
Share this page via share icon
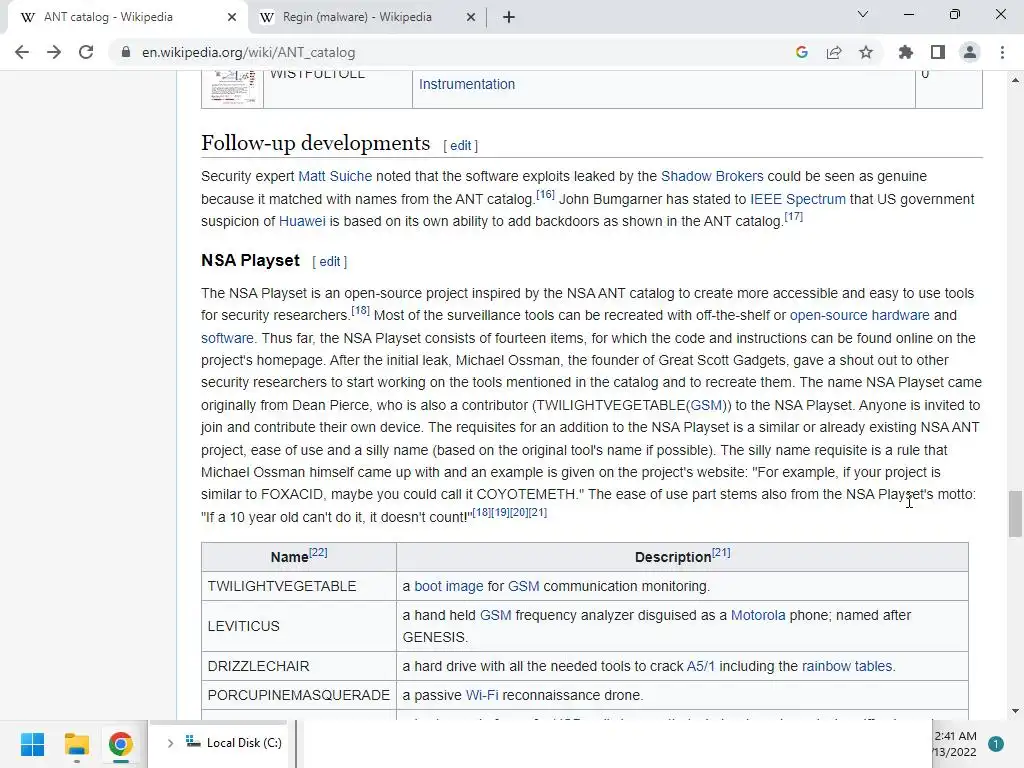point(834,52)
